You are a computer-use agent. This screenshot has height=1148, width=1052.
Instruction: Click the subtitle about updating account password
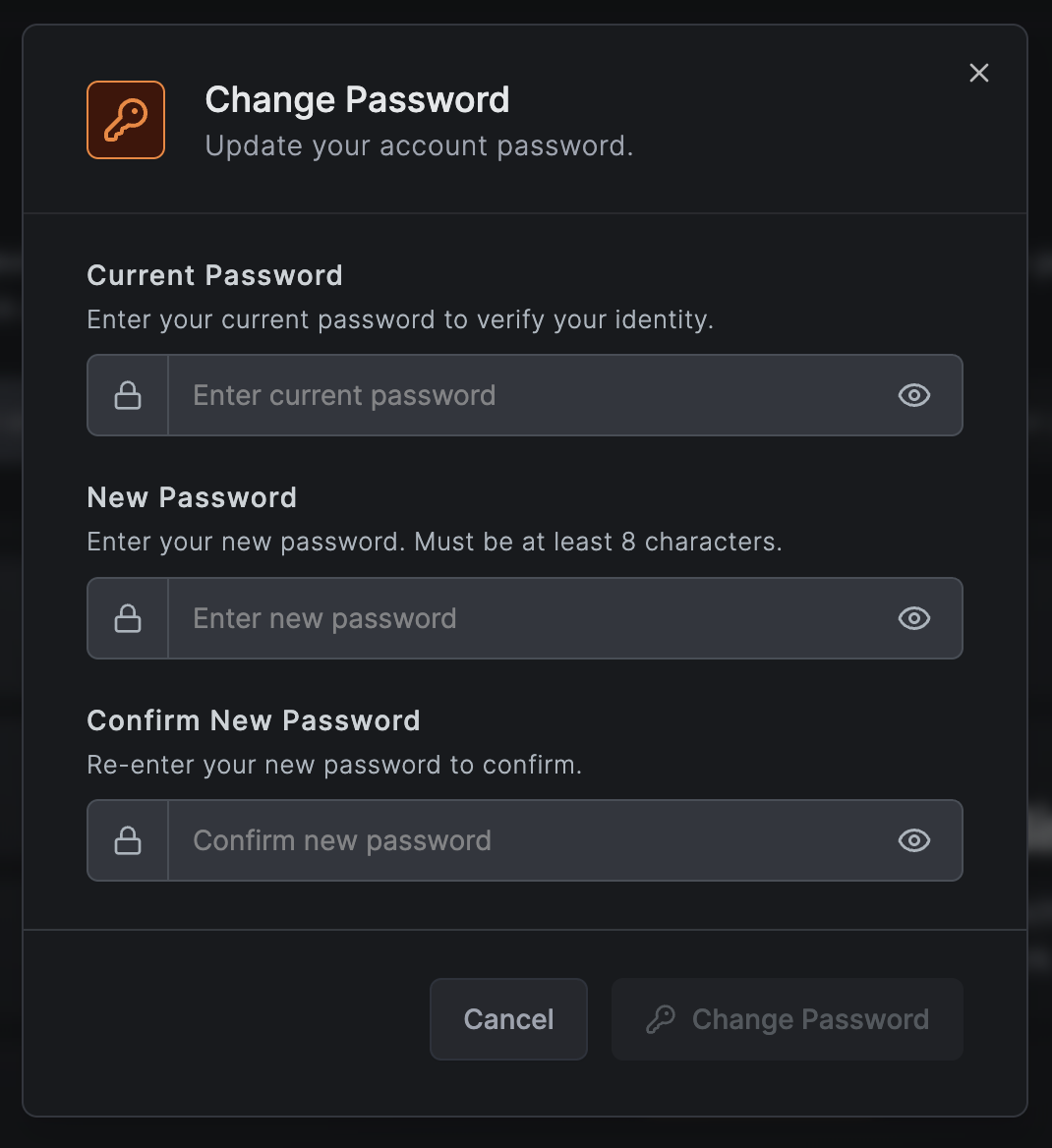click(418, 145)
